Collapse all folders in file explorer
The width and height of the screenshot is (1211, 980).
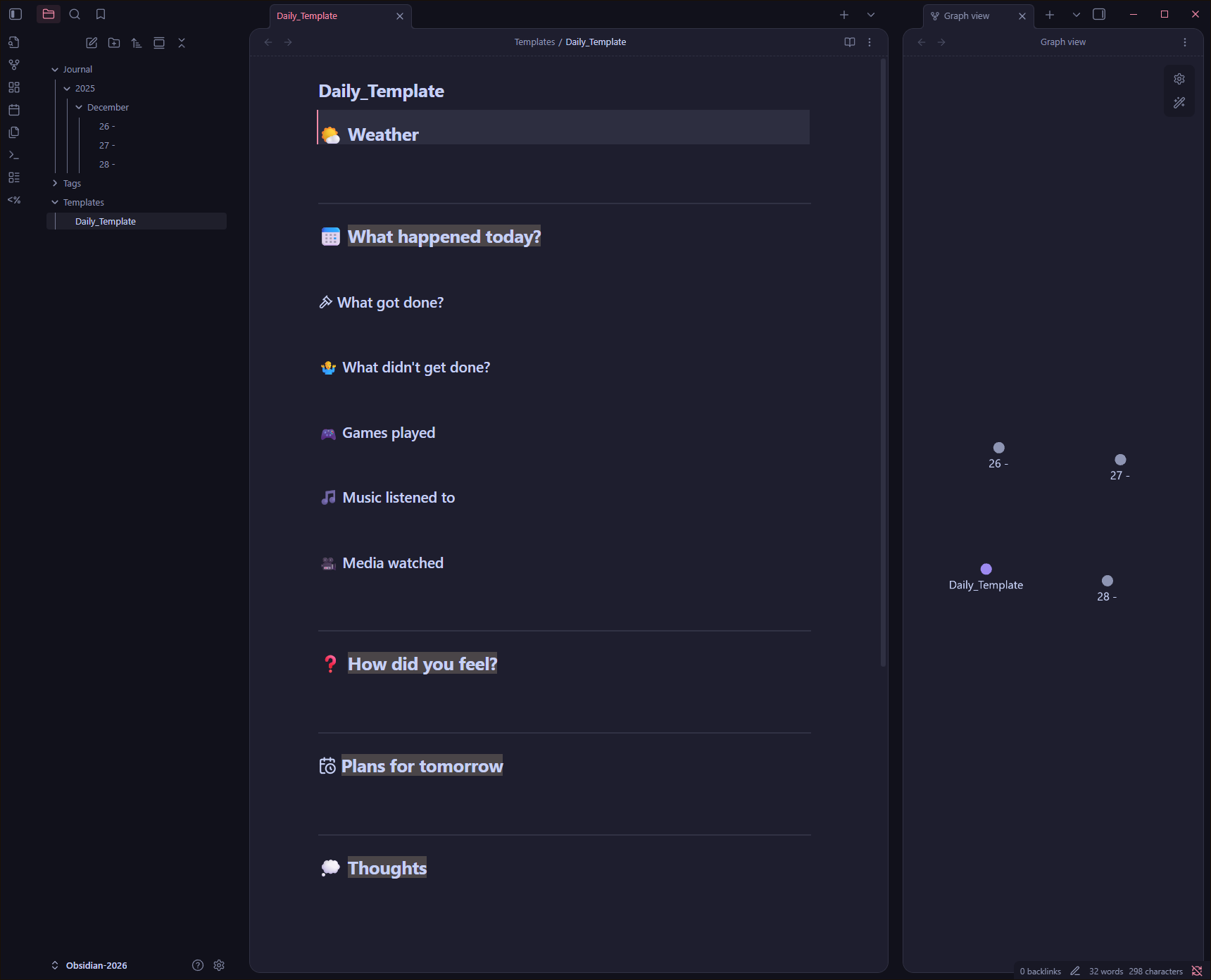[182, 43]
